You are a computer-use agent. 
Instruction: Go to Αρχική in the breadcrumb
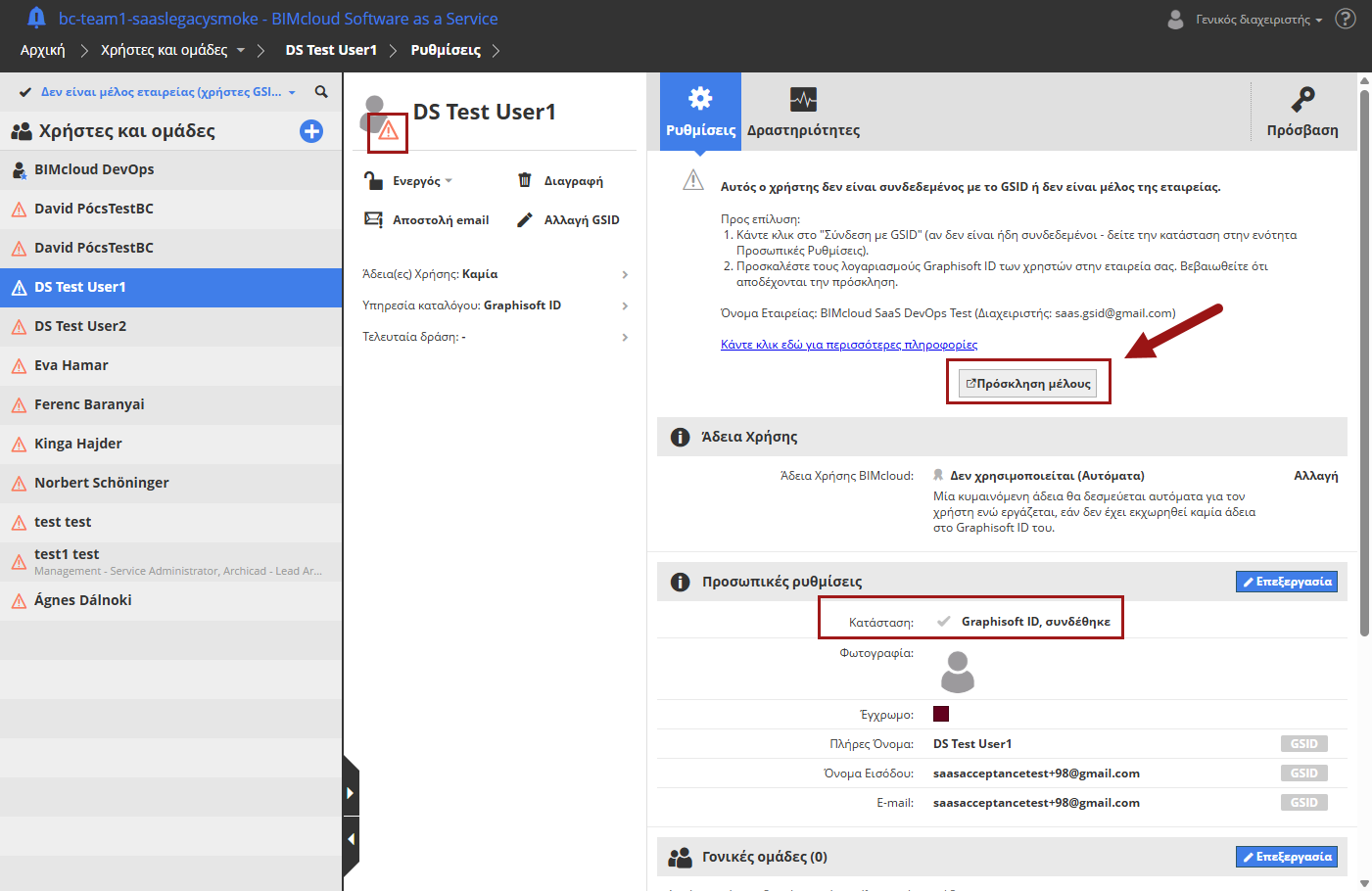43,50
